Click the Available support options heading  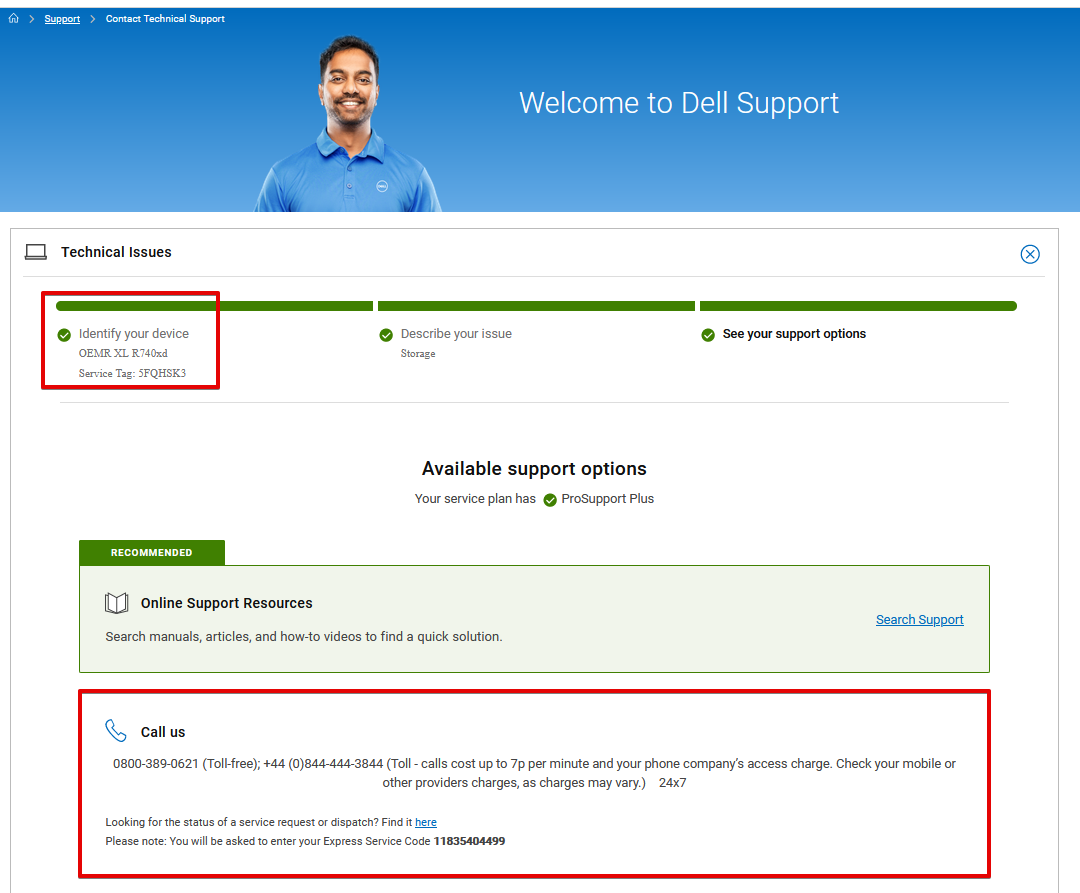pyautogui.click(x=534, y=469)
